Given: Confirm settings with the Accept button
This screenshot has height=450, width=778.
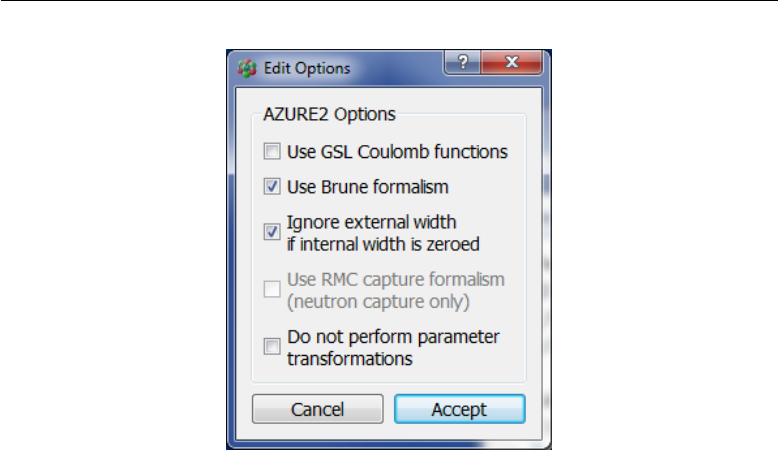Looking at the screenshot, I should coord(459,409).
